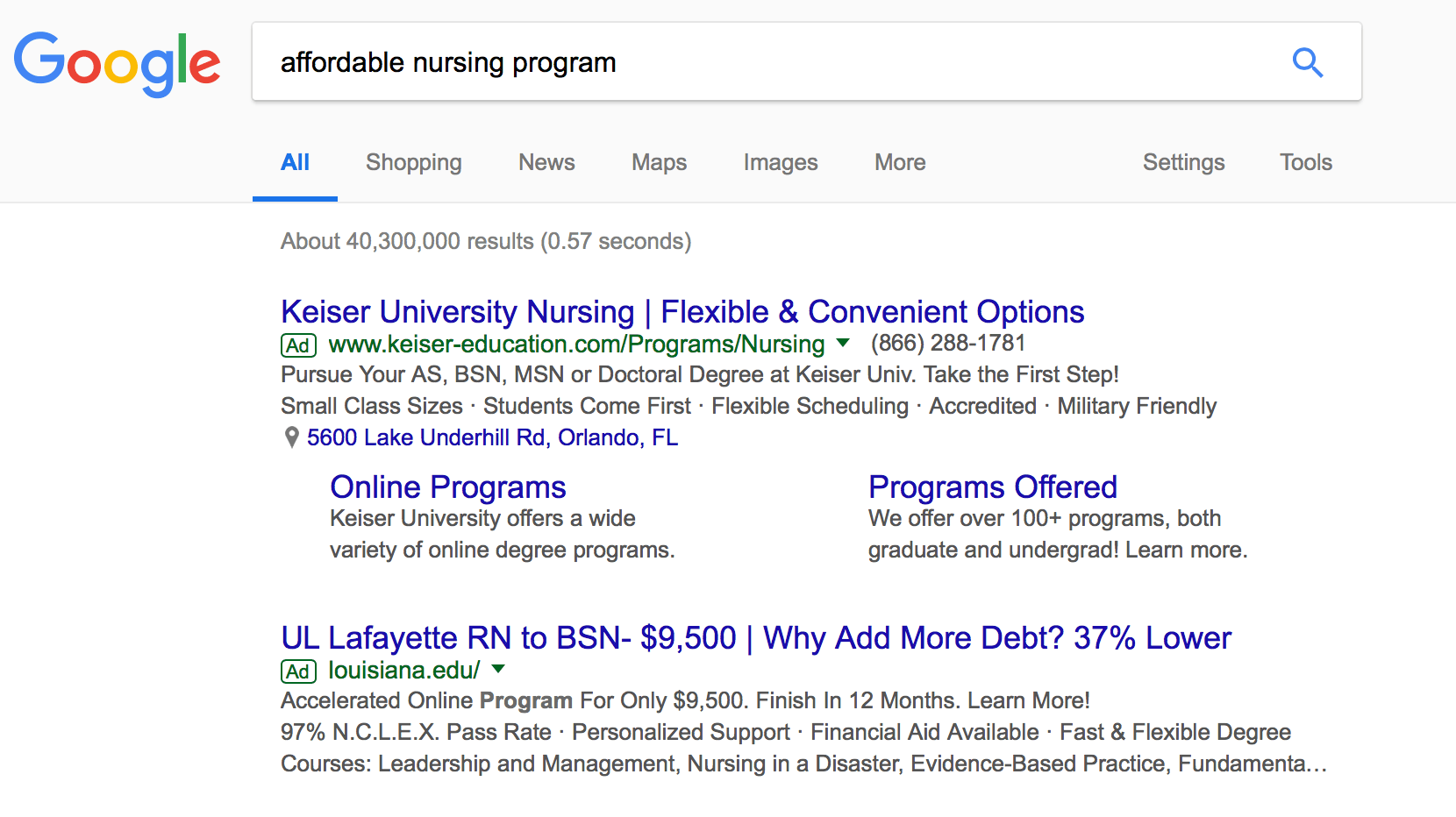Click the About 40,300,000 results text
The image size is (1456, 817).
(x=486, y=241)
